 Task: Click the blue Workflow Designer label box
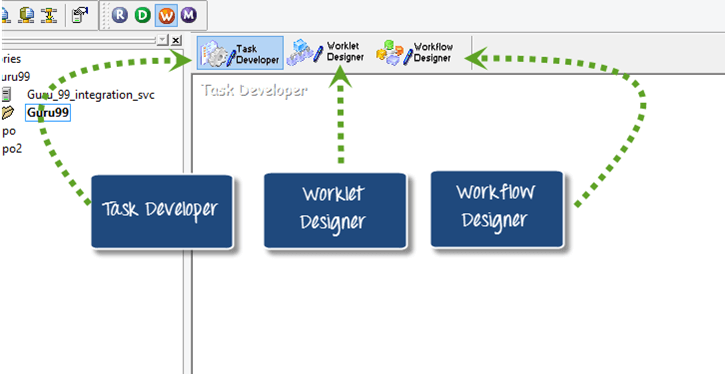tap(497, 209)
